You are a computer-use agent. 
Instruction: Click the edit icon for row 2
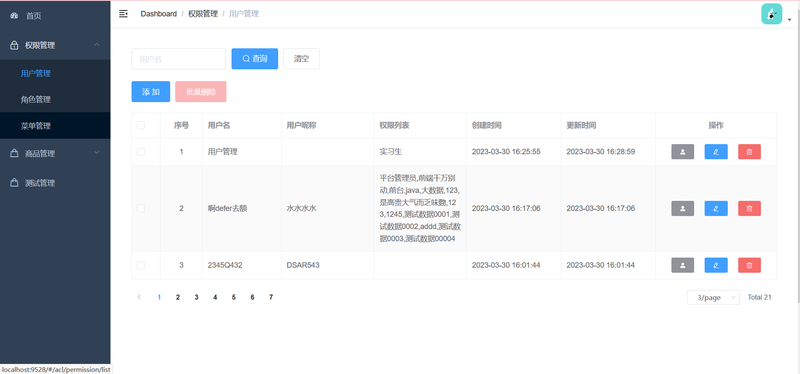(x=716, y=208)
